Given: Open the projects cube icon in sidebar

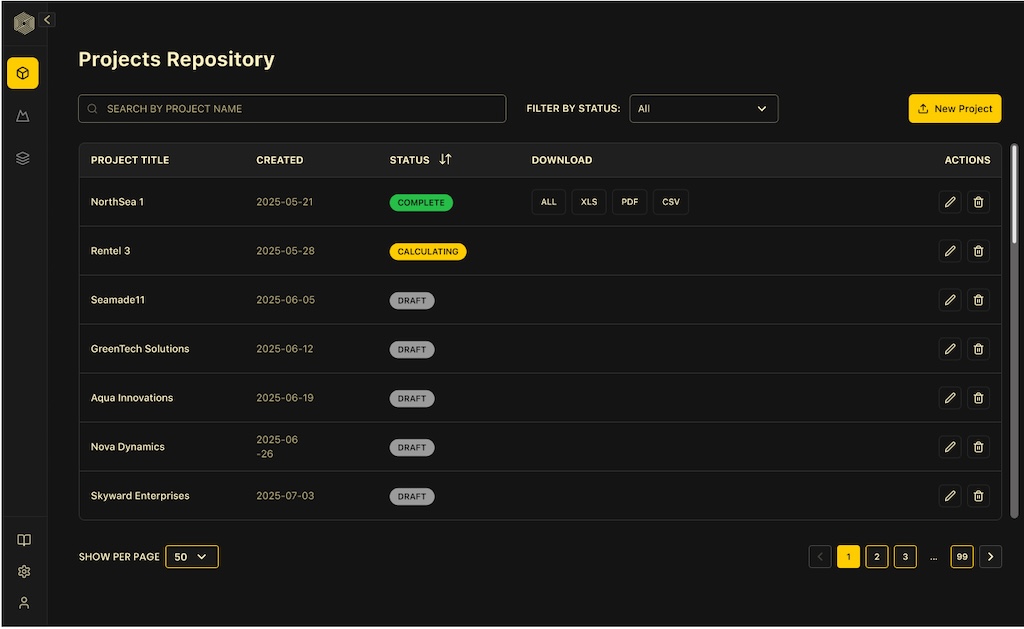Looking at the screenshot, I should (23, 73).
